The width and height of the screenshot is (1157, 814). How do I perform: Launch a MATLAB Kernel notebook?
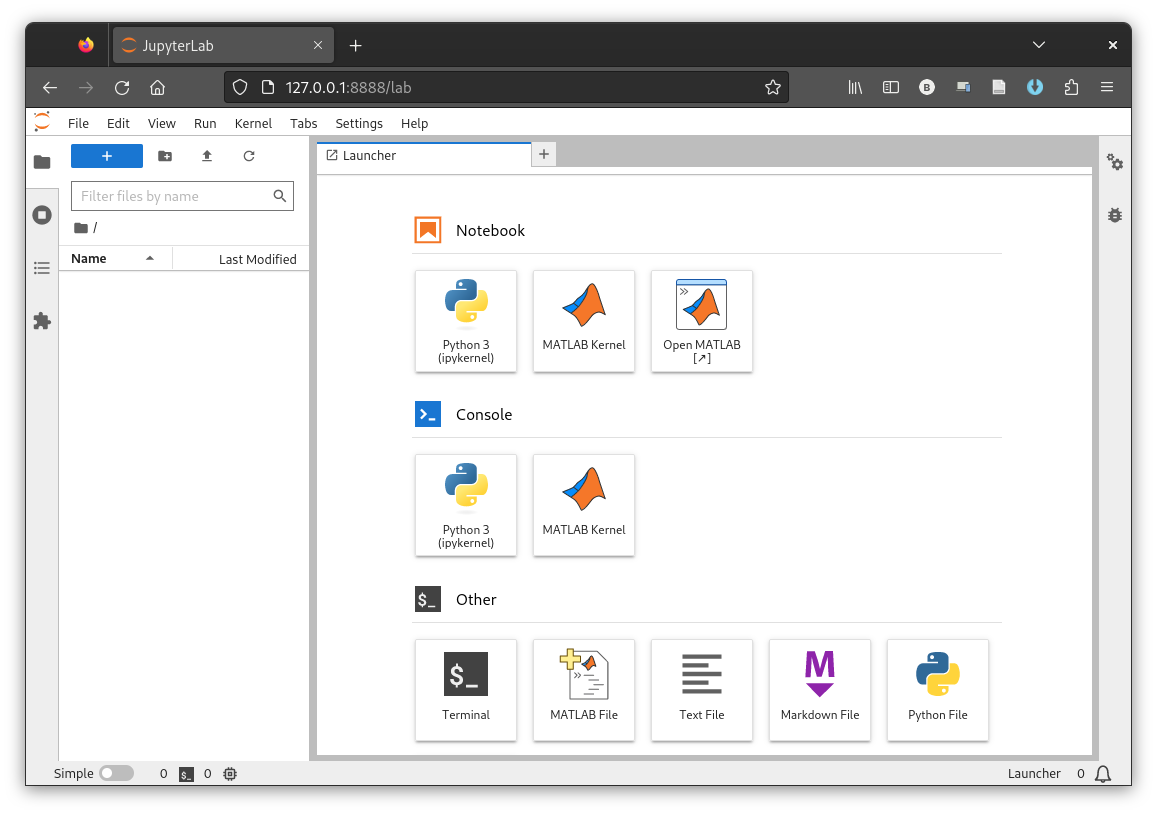(583, 321)
